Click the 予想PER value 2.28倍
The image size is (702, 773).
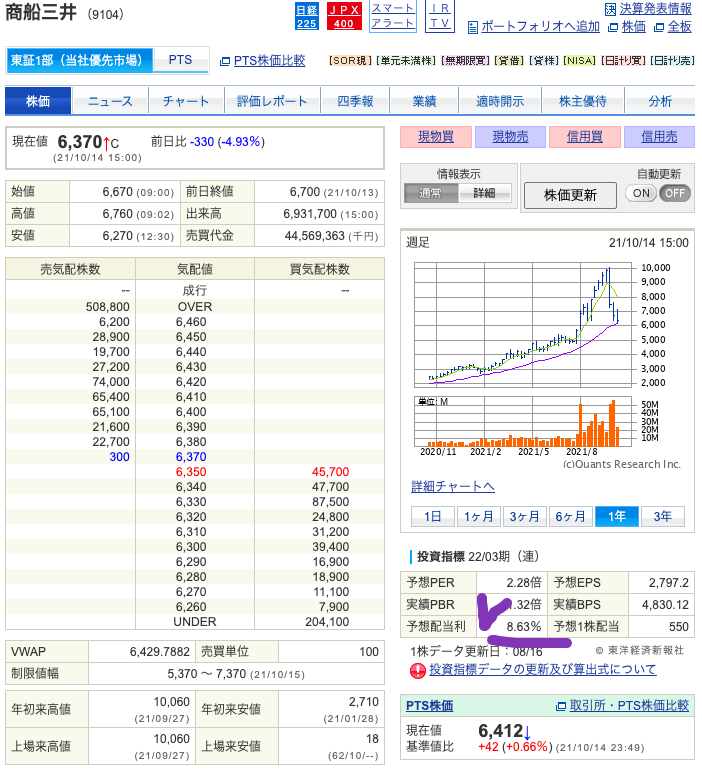coord(524,583)
